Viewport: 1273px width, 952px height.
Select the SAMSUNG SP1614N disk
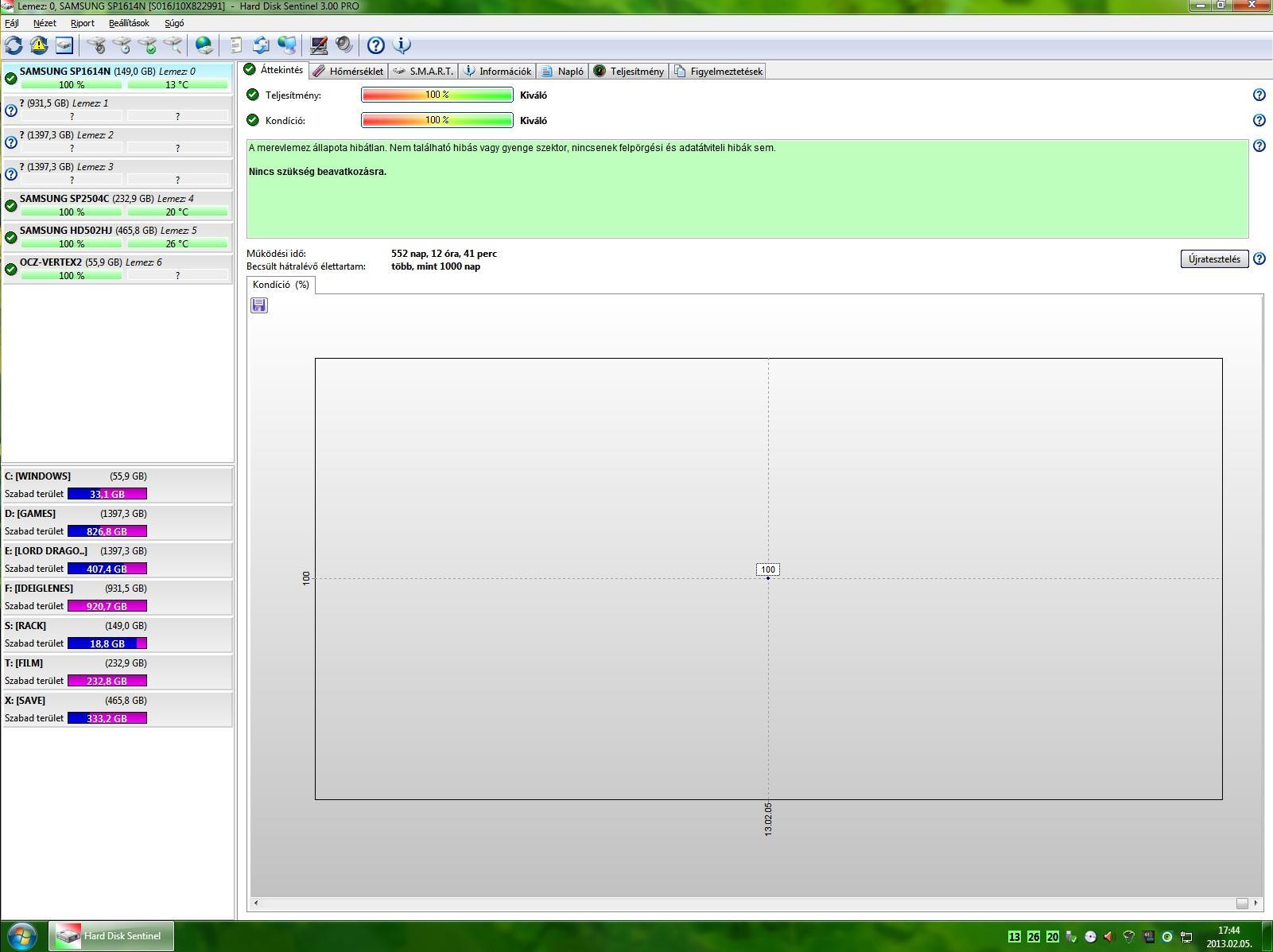pos(118,78)
